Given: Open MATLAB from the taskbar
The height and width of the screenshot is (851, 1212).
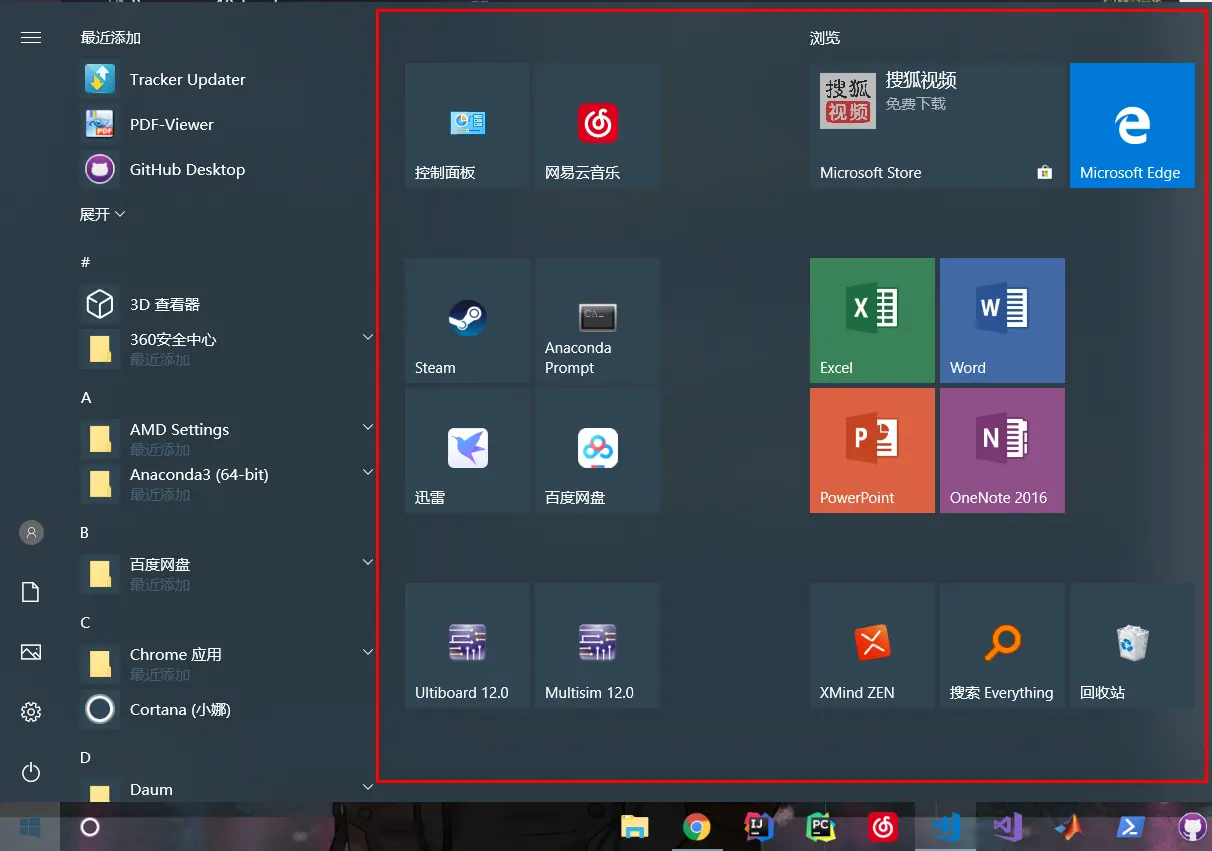Looking at the screenshot, I should tap(1069, 827).
